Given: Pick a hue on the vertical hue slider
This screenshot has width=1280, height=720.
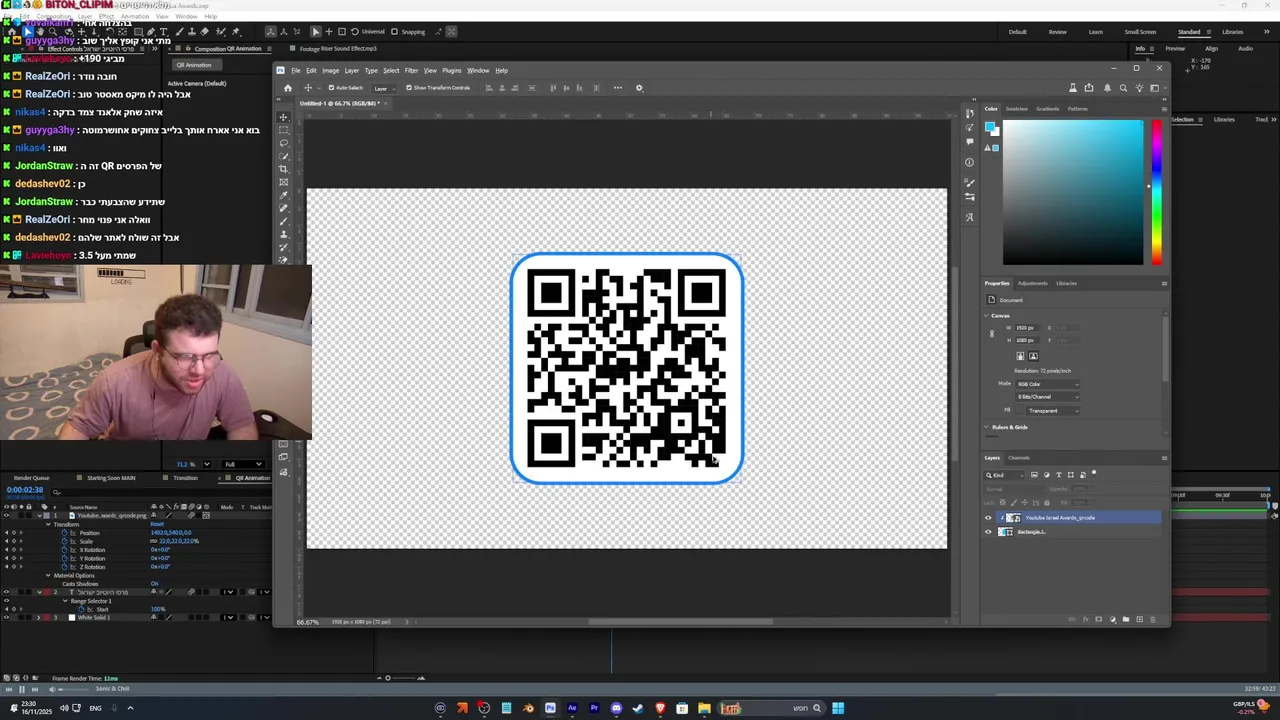Looking at the screenshot, I should [1157, 192].
